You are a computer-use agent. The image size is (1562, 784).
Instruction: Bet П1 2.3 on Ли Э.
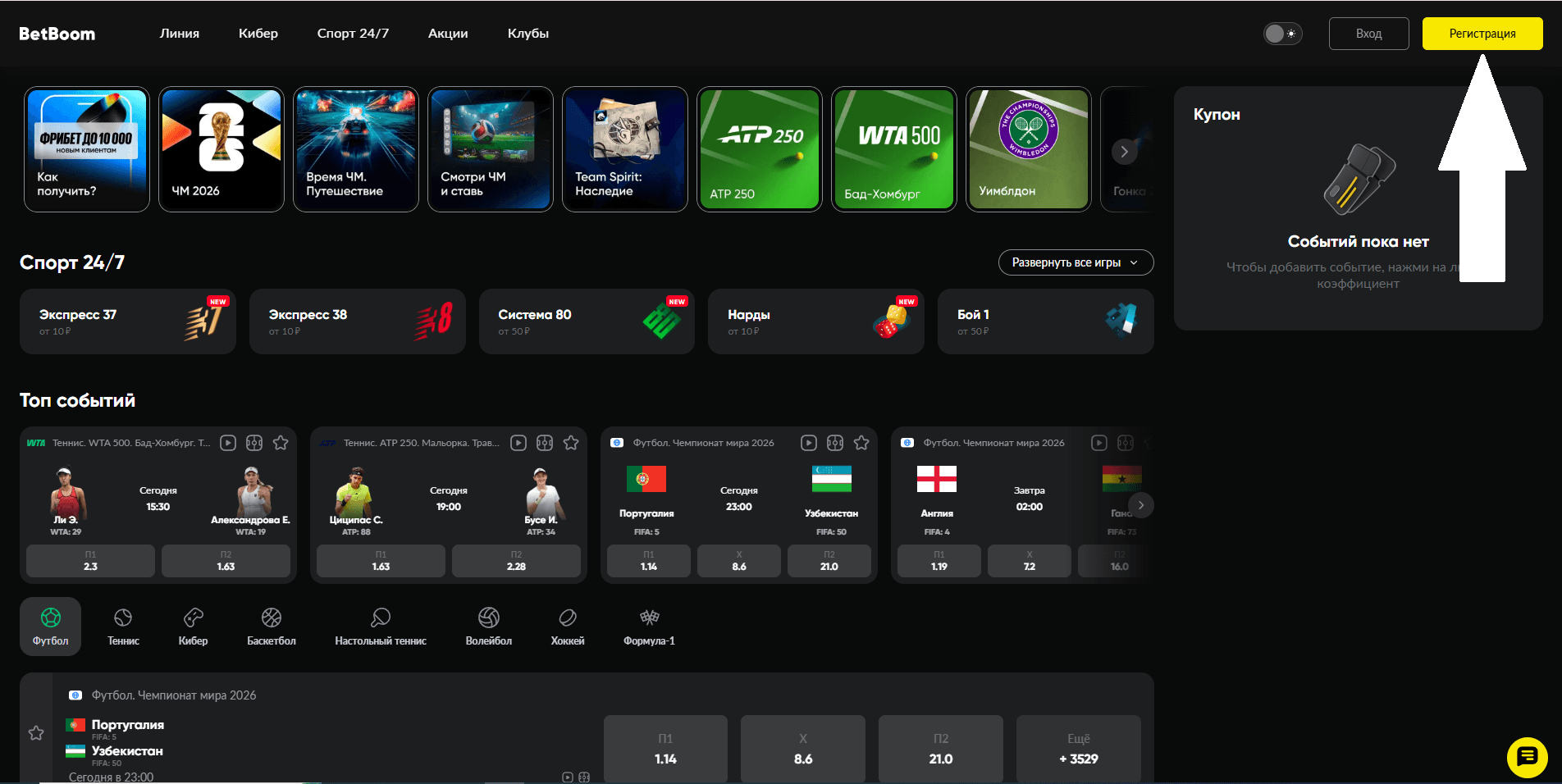[90, 561]
